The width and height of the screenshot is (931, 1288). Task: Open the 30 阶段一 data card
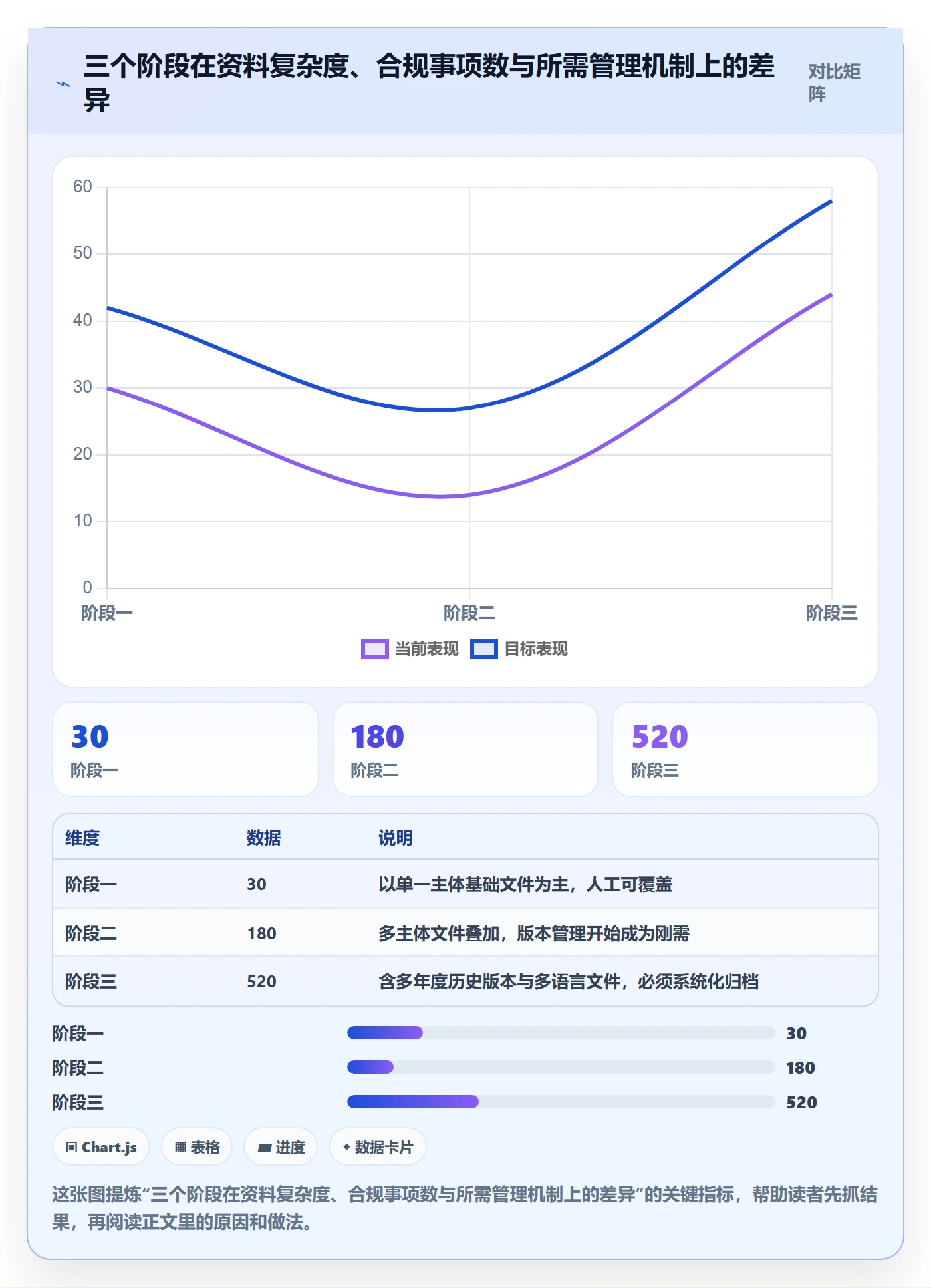(x=186, y=749)
